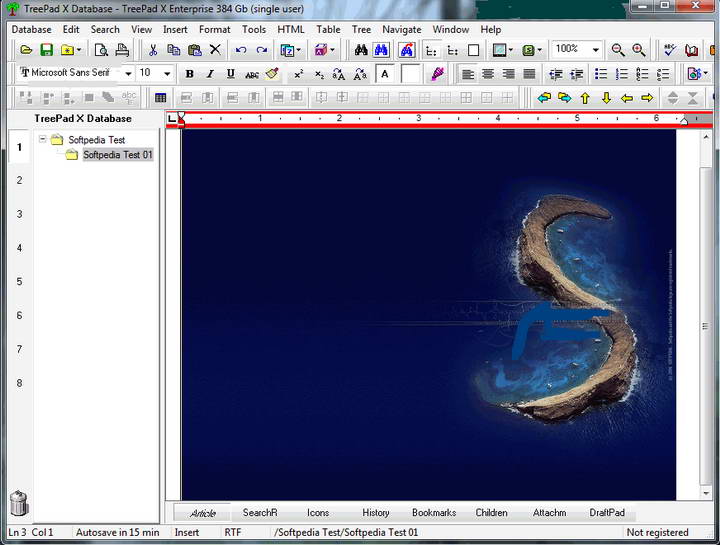The height and width of the screenshot is (545, 720).
Task: Open the insert object dropdown near list buttons
Action: [705, 73]
